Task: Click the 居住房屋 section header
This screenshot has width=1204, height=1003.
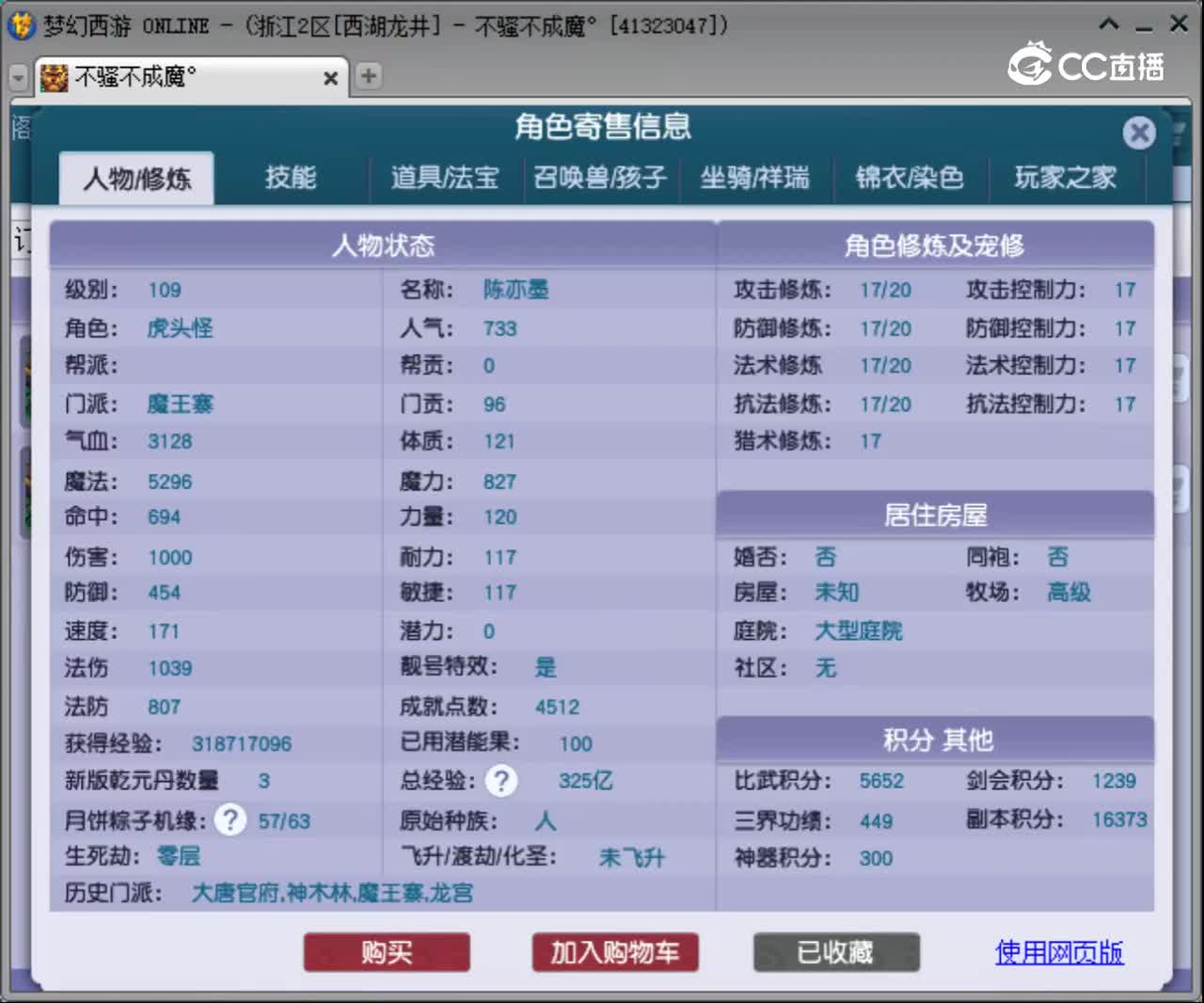Action: coord(935,516)
